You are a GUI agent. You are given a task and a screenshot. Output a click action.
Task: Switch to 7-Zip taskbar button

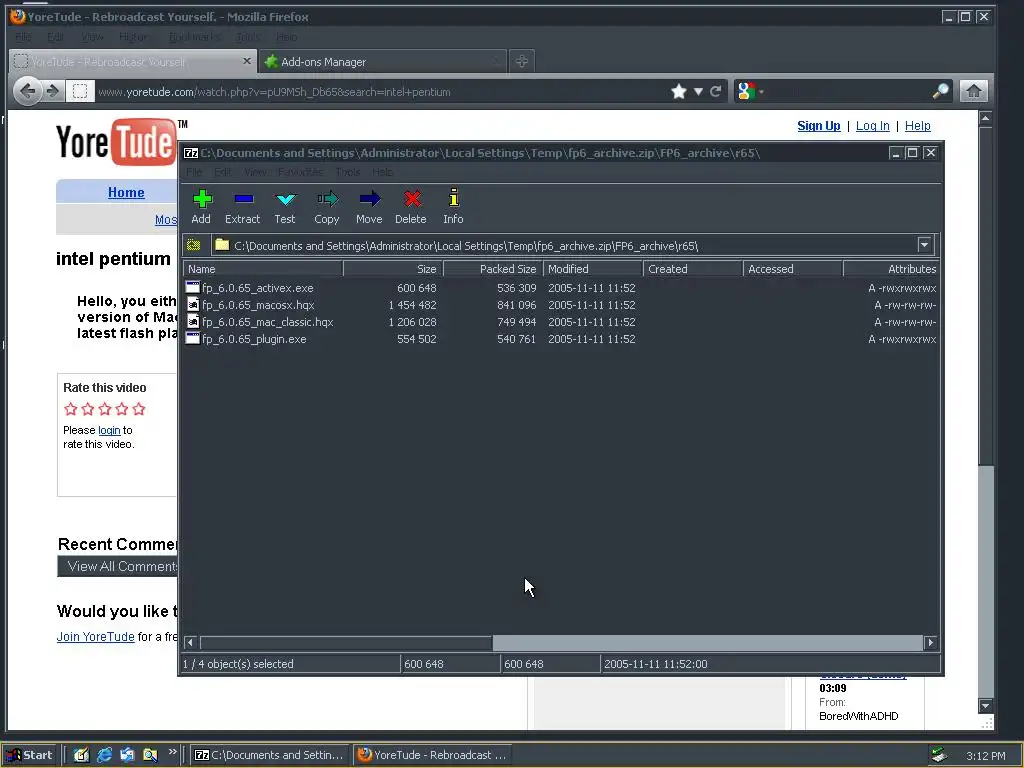point(270,755)
